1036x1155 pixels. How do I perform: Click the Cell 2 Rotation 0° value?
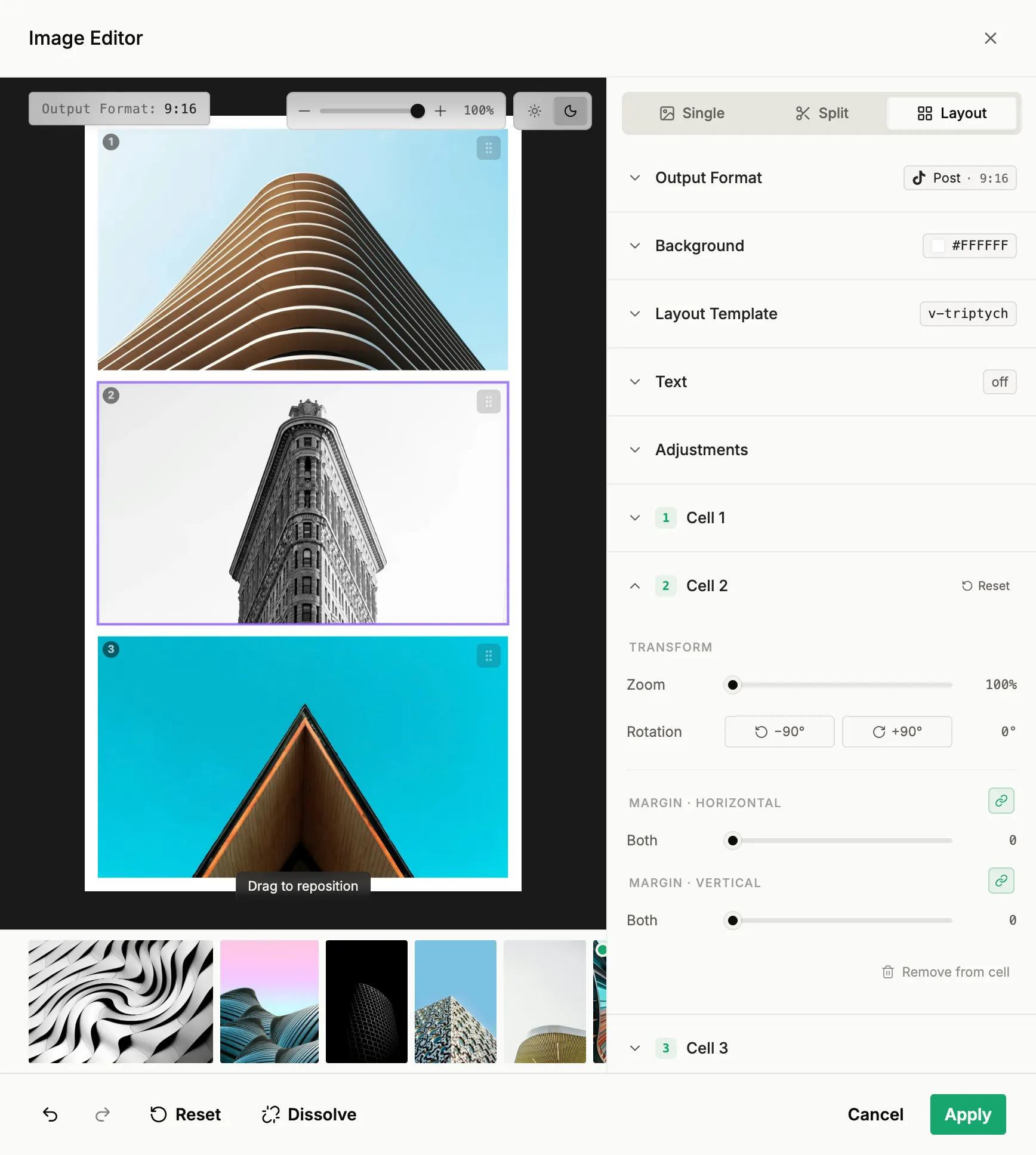(1009, 731)
